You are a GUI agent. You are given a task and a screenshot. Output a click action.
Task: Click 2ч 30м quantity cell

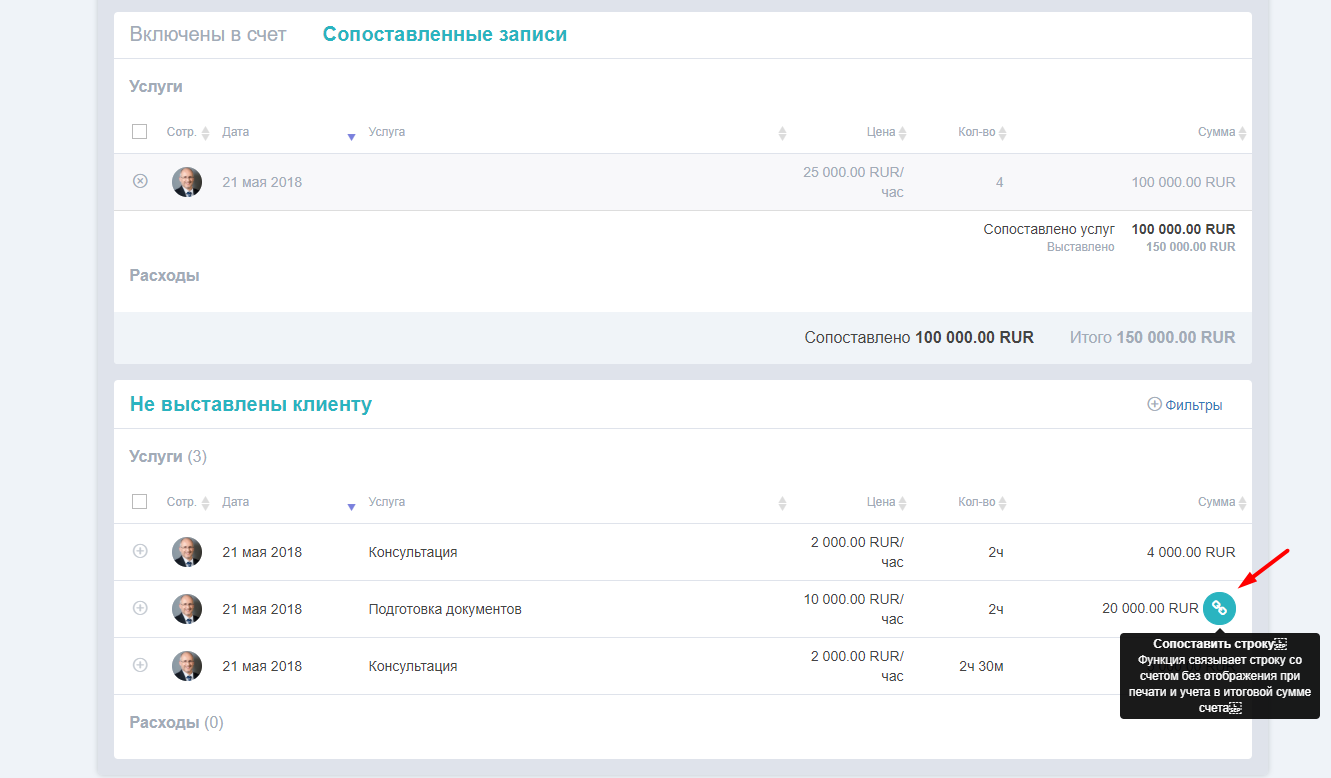981,666
